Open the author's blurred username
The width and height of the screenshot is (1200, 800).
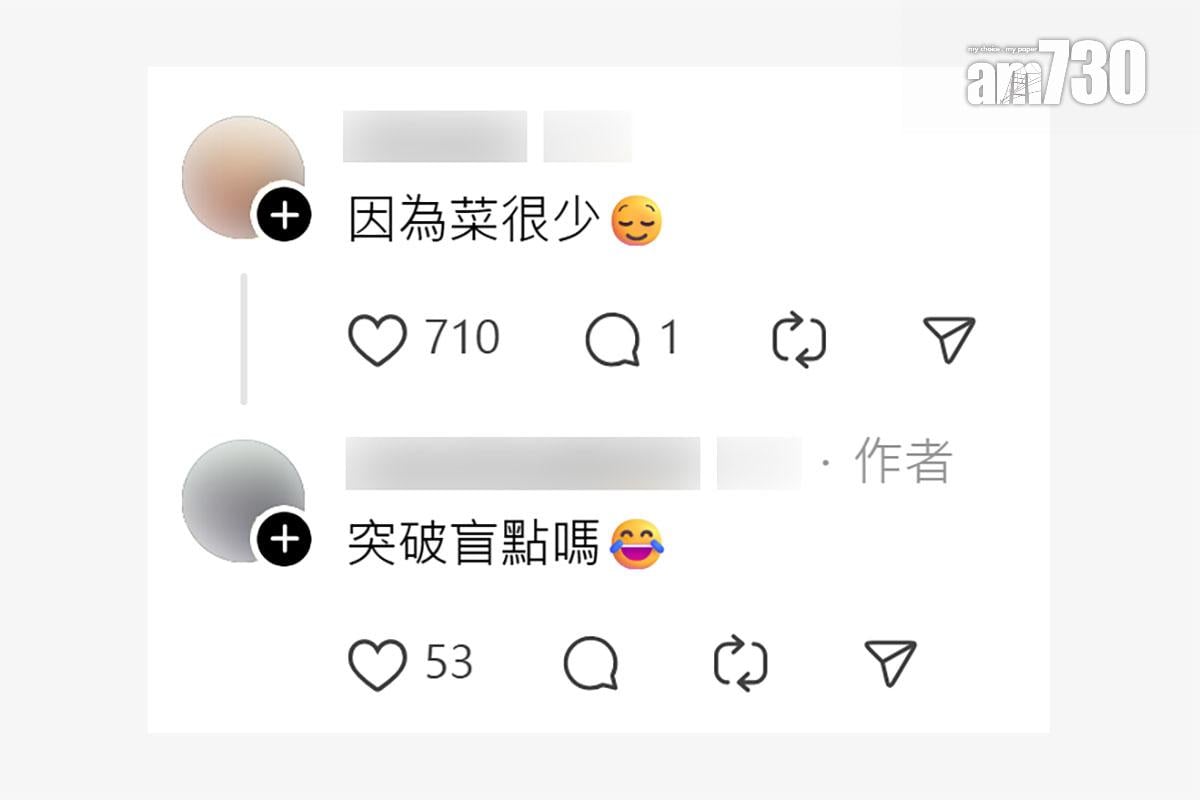tap(522, 463)
